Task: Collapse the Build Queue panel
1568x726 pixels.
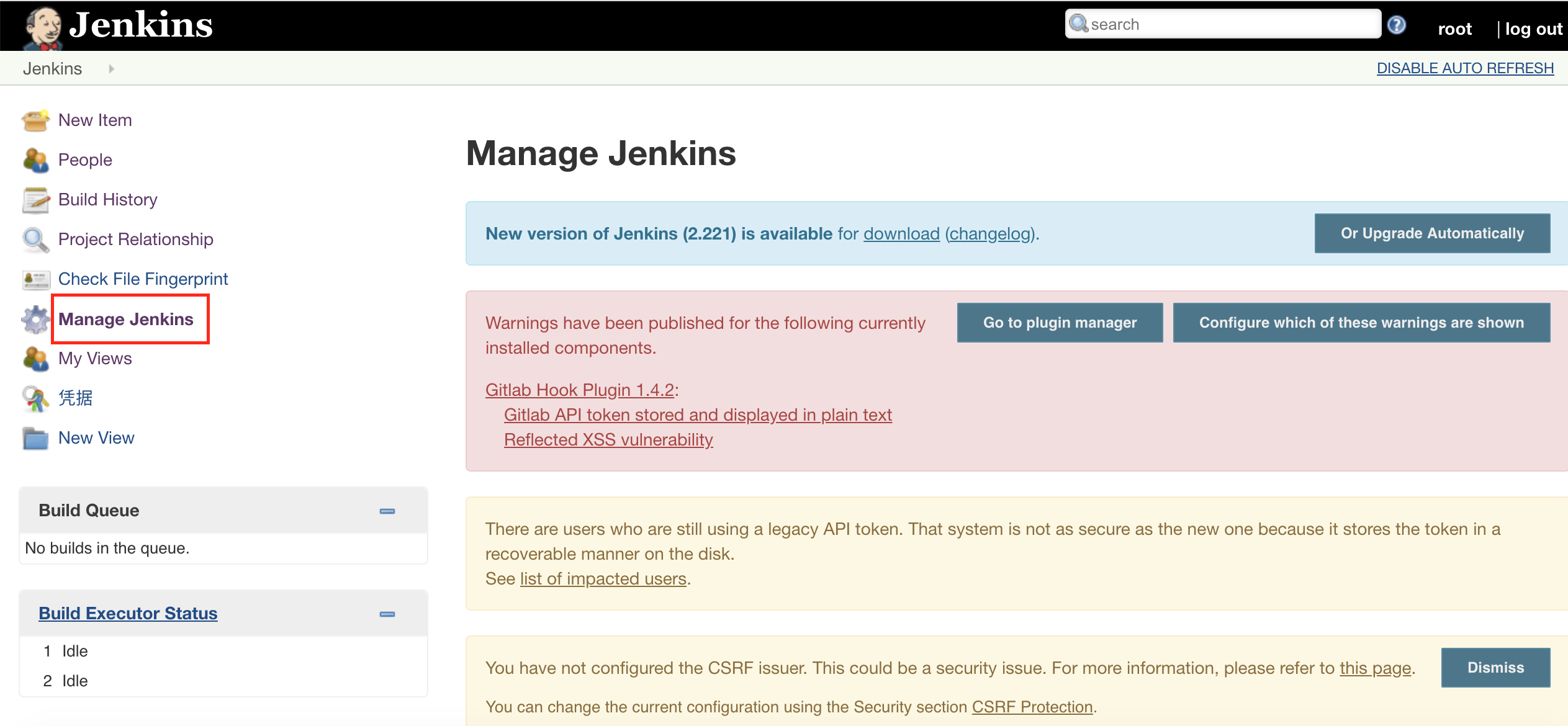Action: 387,511
